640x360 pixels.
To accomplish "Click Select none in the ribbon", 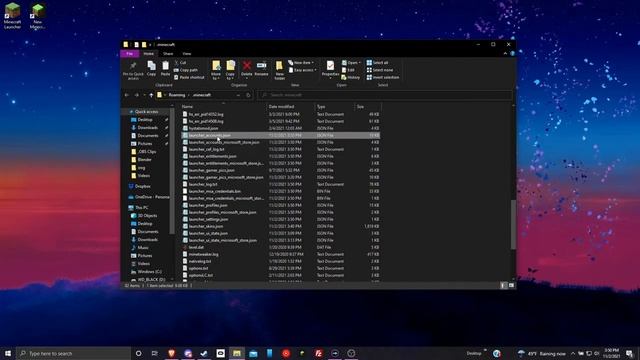I will click(x=380, y=70).
